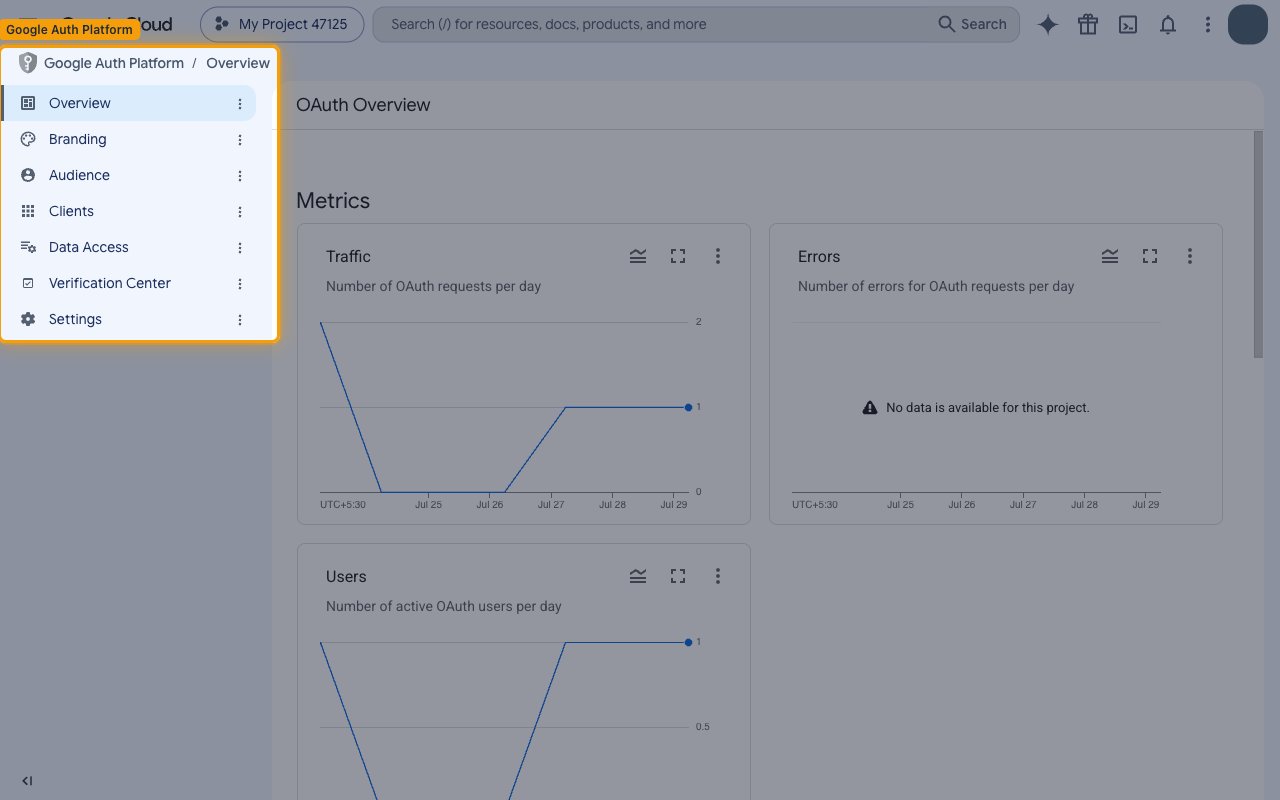1280x800 pixels.
Task: Expand the Errors chart to full screen
Action: point(1150,257)
